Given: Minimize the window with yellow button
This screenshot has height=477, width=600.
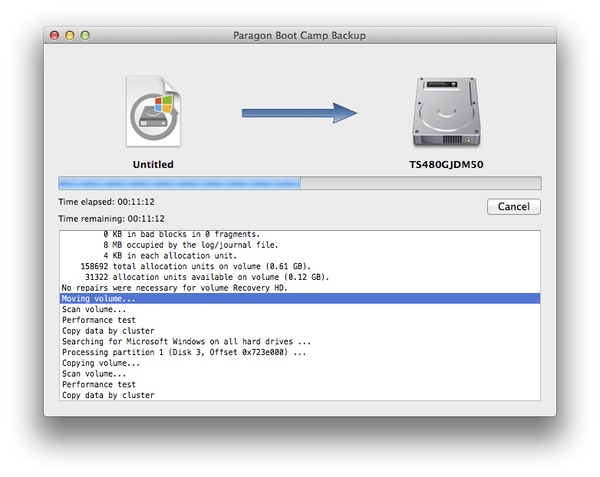Looking at the screenshot, I should (70, 35).
